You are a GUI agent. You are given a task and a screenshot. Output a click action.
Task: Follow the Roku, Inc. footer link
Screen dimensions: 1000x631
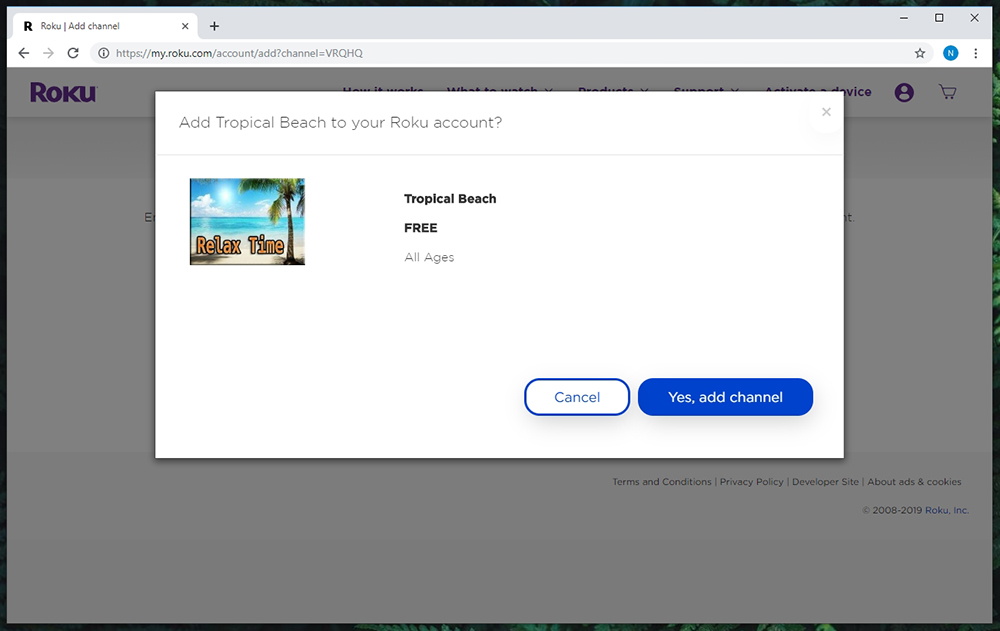946,510
